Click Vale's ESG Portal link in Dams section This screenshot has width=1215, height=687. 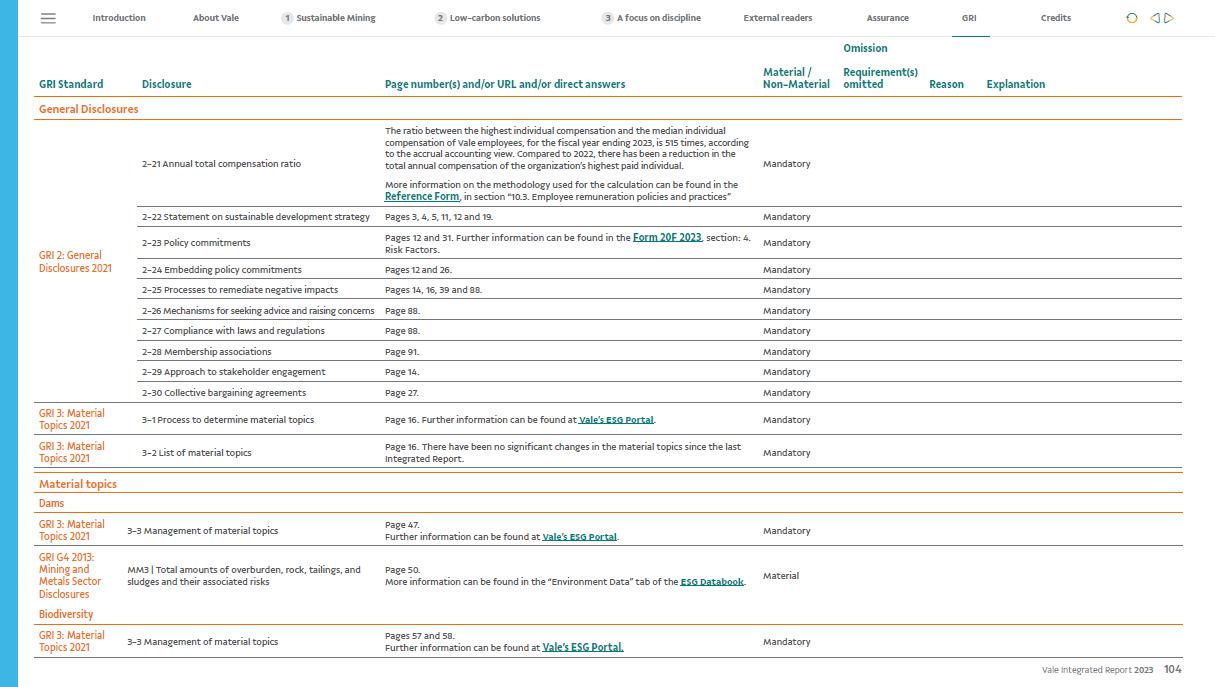(579, 537)
